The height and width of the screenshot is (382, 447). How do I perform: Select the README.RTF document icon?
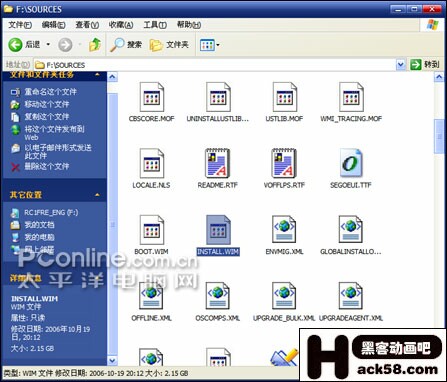[218, 163]
